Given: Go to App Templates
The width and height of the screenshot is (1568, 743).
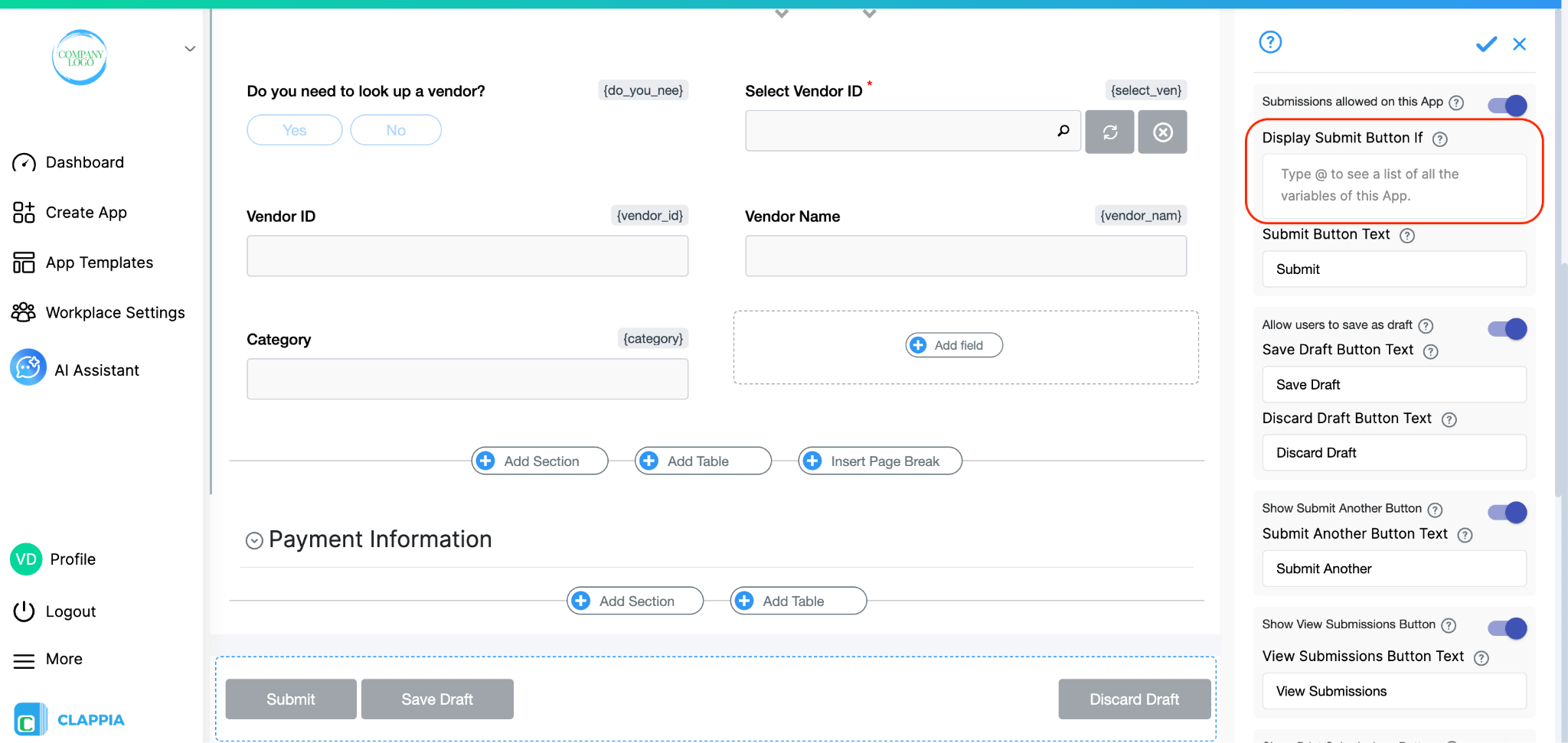Looking at the screenshot, I should pyautogui.click(x=83, y=262).
